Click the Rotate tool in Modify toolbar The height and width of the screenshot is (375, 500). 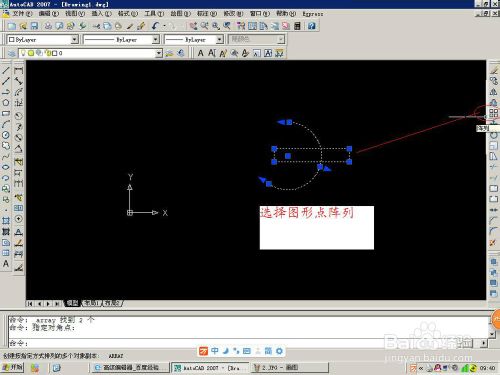coord(494,135)
